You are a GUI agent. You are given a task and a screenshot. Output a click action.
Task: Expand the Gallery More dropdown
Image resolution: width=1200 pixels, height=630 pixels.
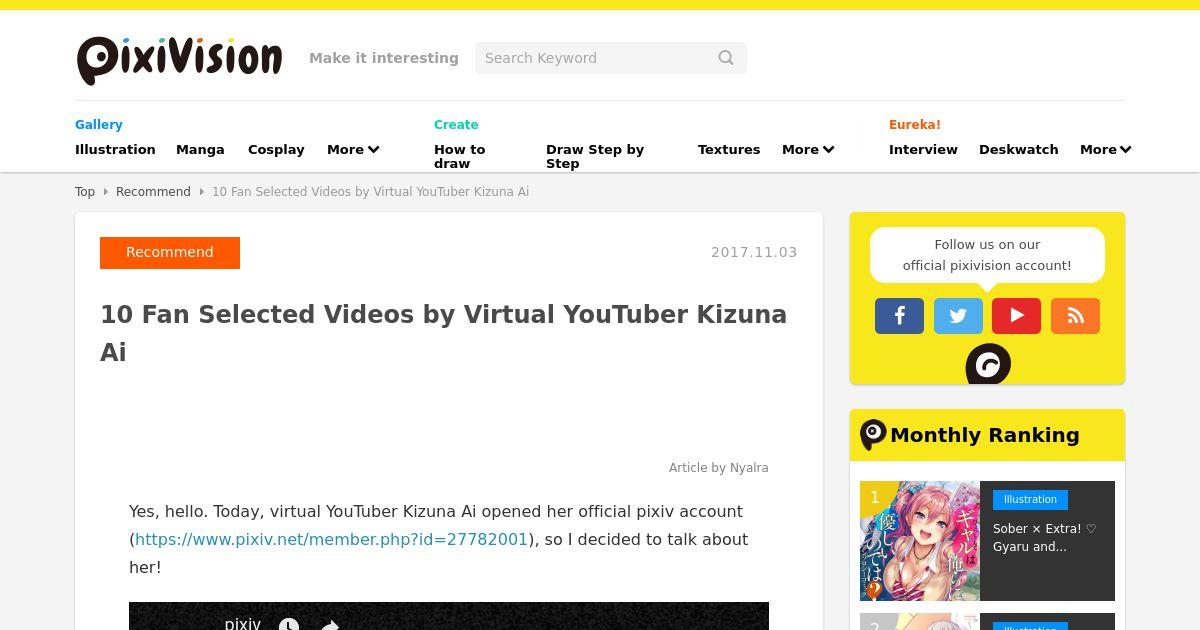click(353, 149)
